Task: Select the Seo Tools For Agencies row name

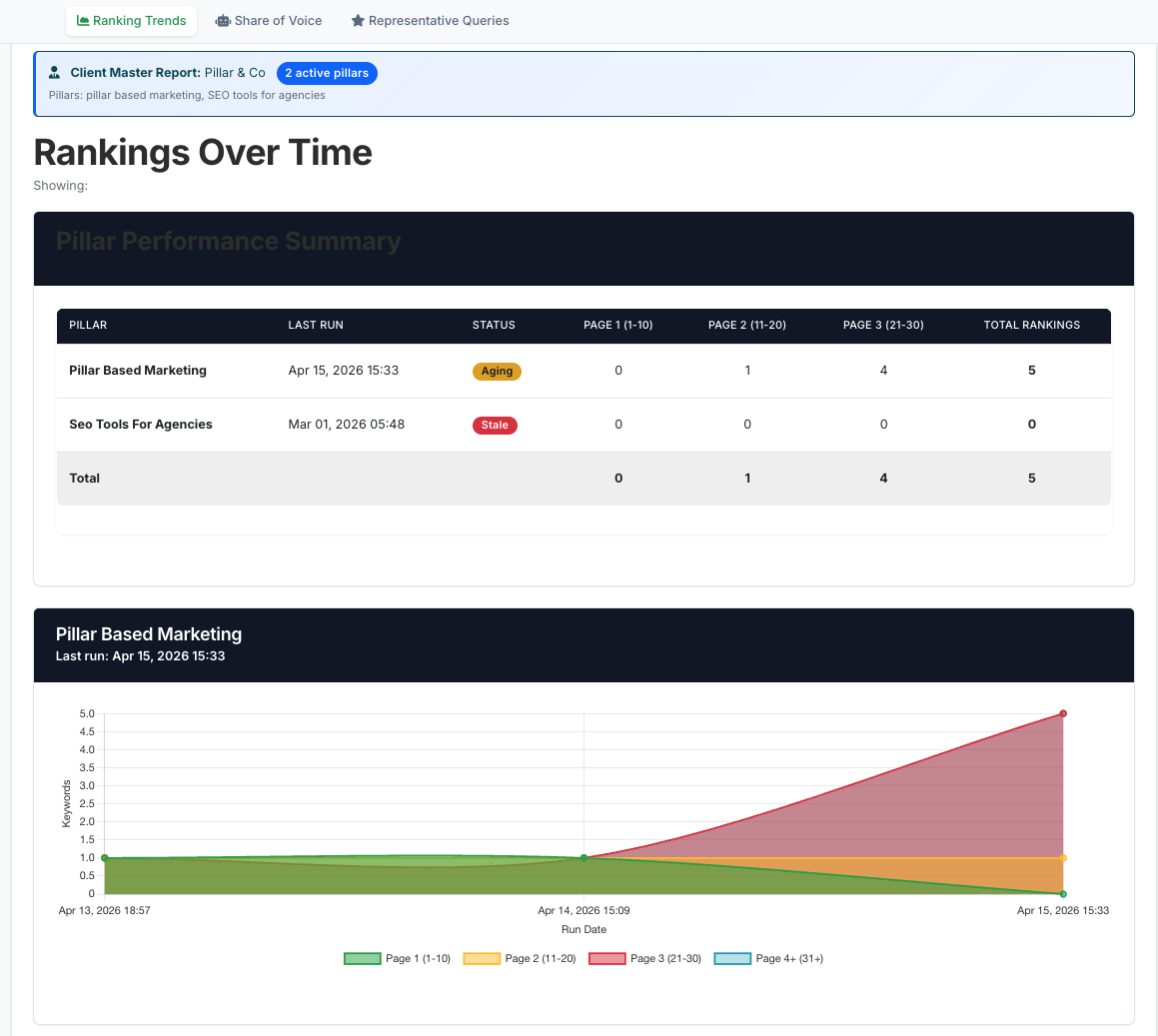Action: [x=140, y=425]
